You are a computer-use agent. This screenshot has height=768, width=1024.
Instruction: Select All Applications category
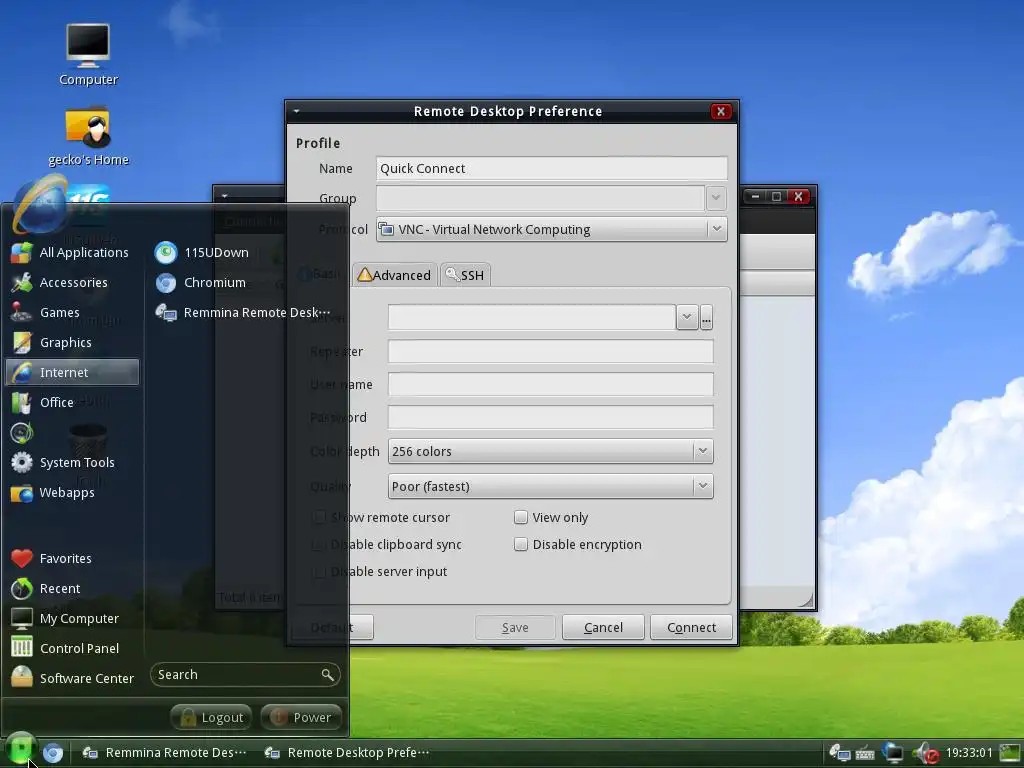[71, 253]
